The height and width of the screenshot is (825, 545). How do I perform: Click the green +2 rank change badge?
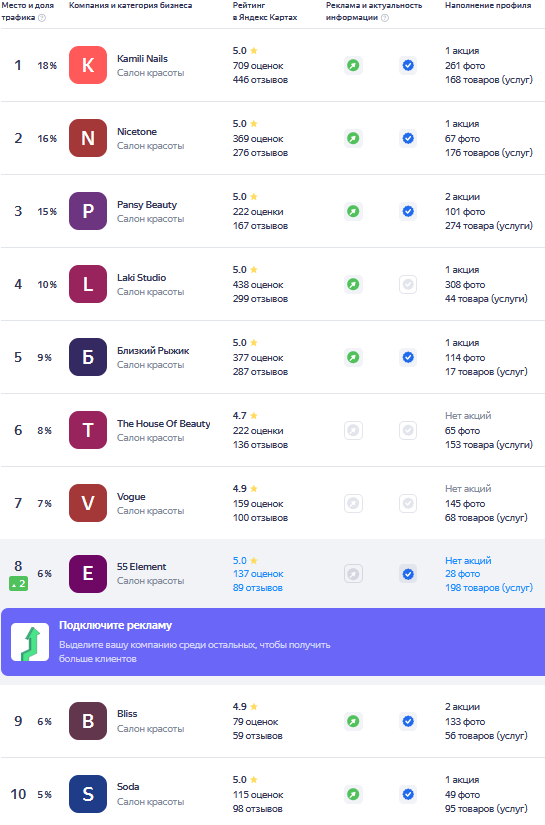pyautogui.click(x=18, y=583)
